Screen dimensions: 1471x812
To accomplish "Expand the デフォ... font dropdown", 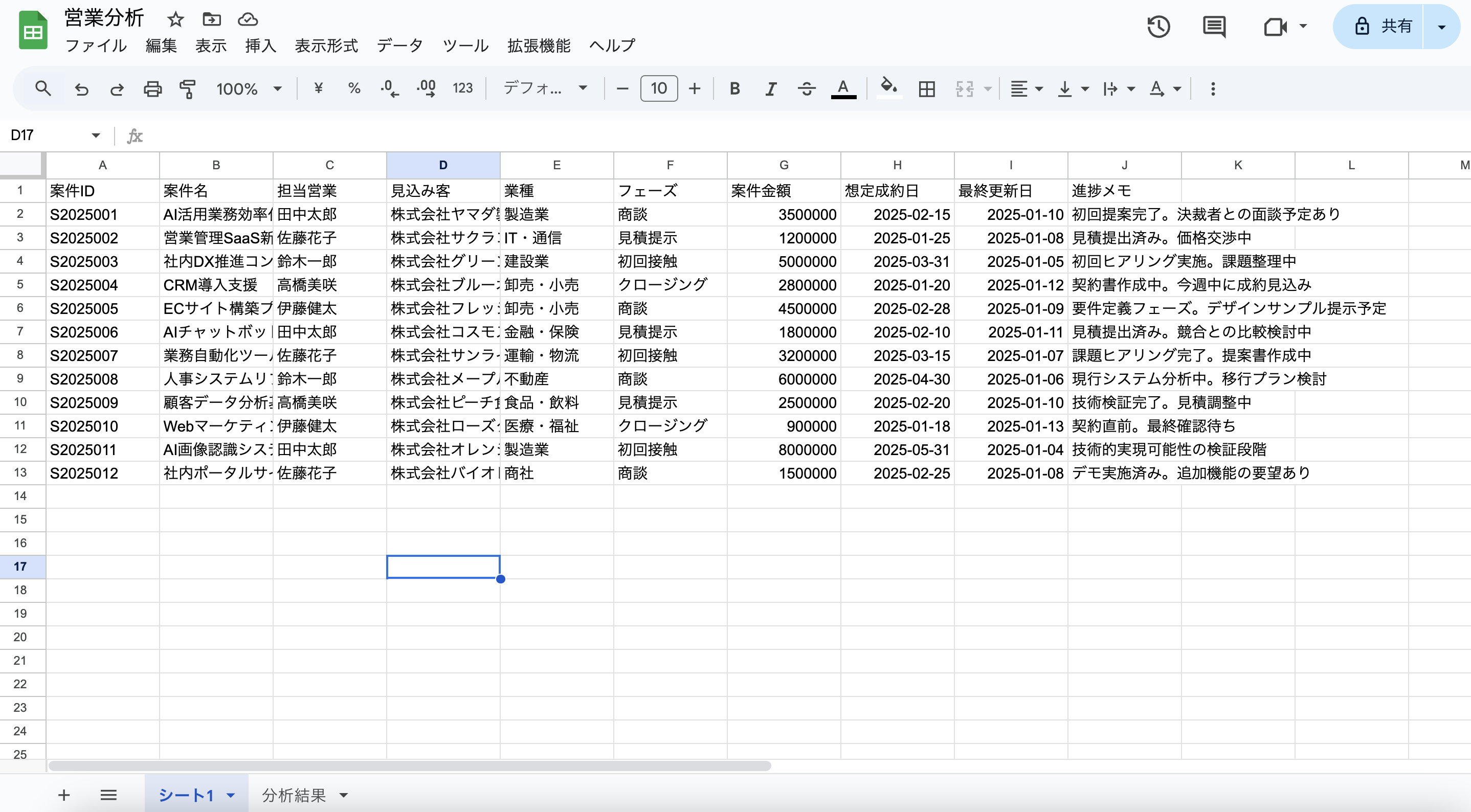I will (x=544, y=88).
